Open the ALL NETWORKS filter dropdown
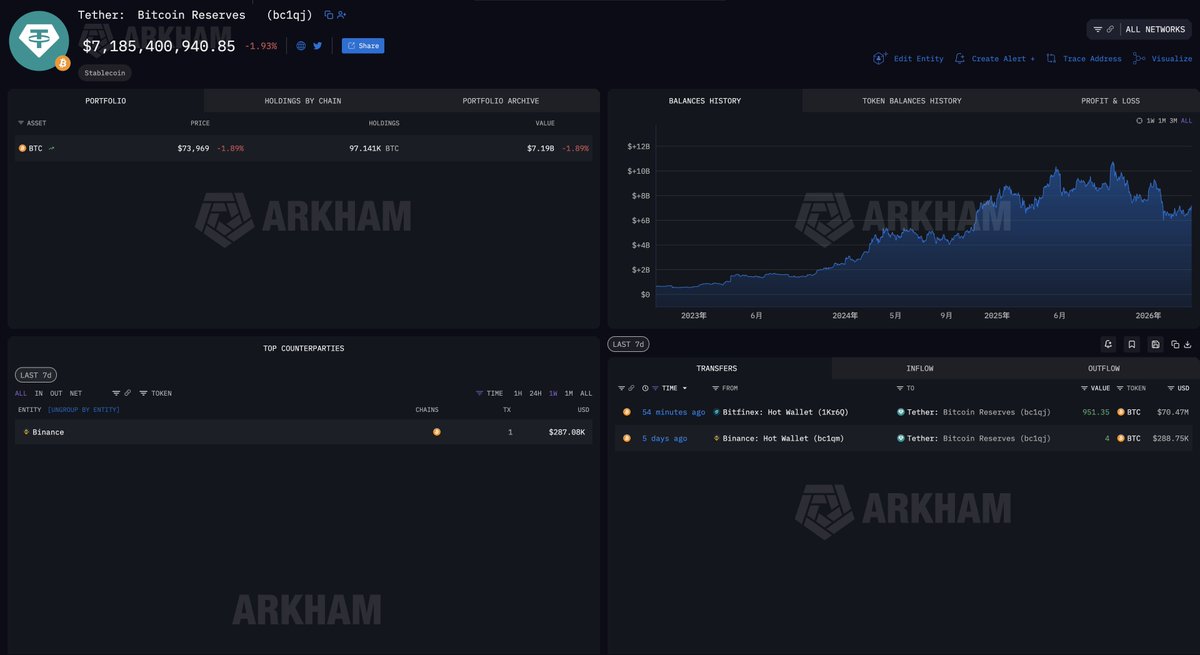This screenshot has width=1200, height=655. [x=1140, y=29]
